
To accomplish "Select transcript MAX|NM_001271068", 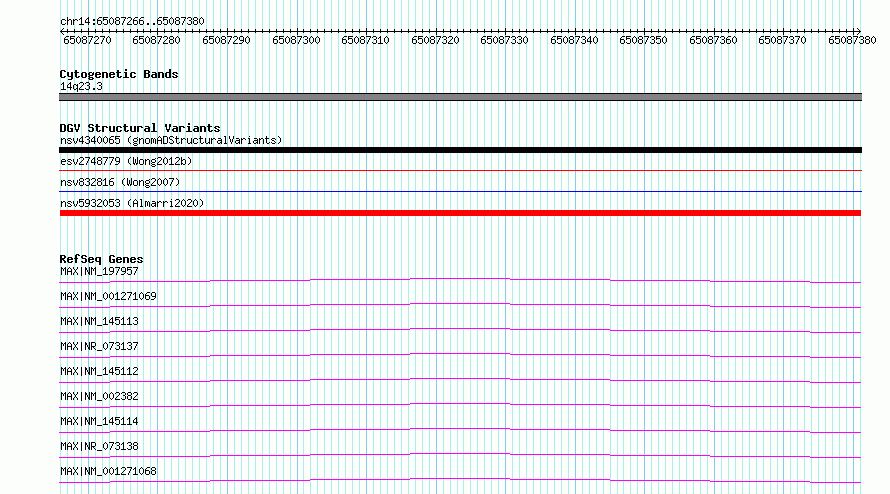I will (108, 471).
